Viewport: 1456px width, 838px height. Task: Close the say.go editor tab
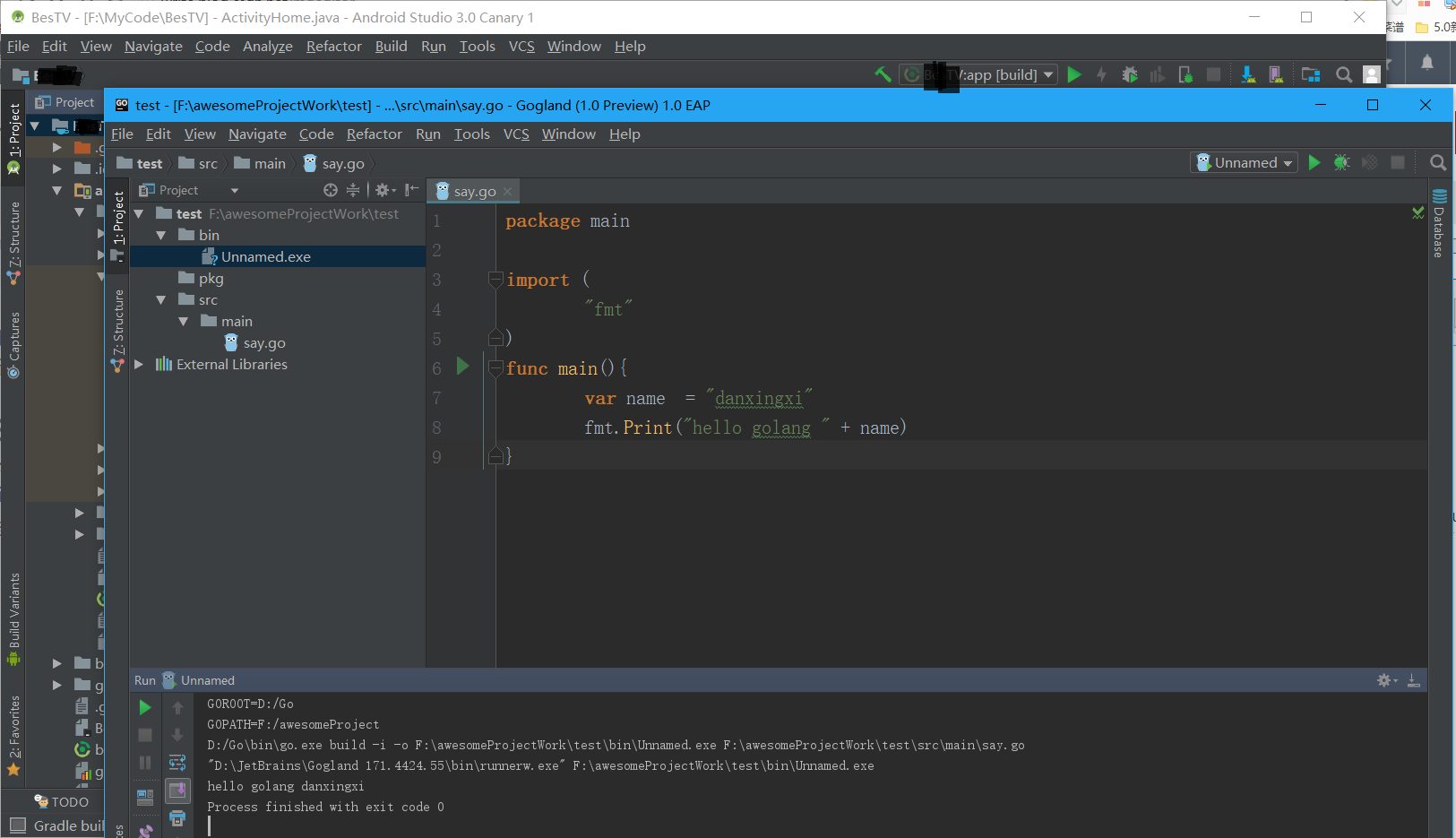point(507,191)
